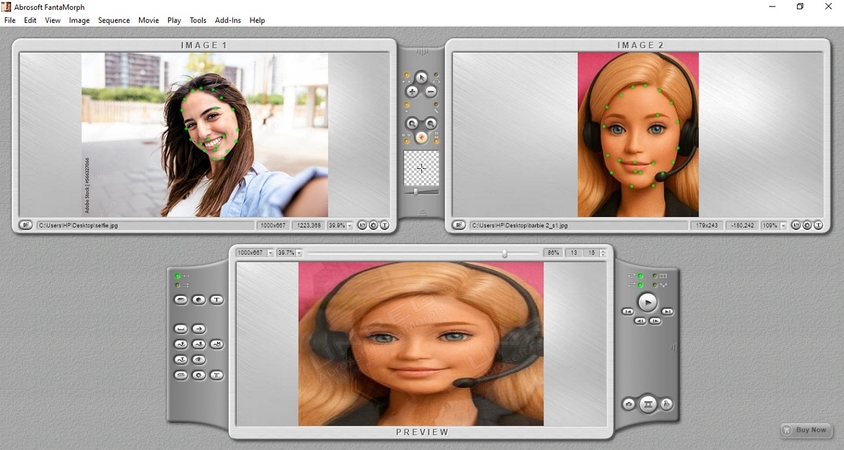Screen dimensions: 844x450
Task: Click the middle pill button in left panel's top row
Action: pyautogui.click(x=199, y=300)
